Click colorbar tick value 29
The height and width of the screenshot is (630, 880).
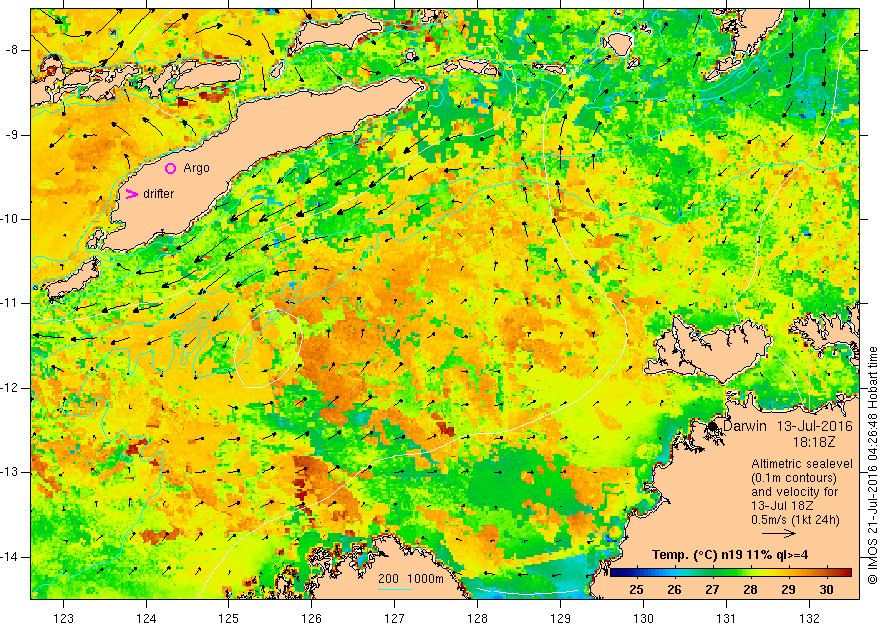coord(789,590)
